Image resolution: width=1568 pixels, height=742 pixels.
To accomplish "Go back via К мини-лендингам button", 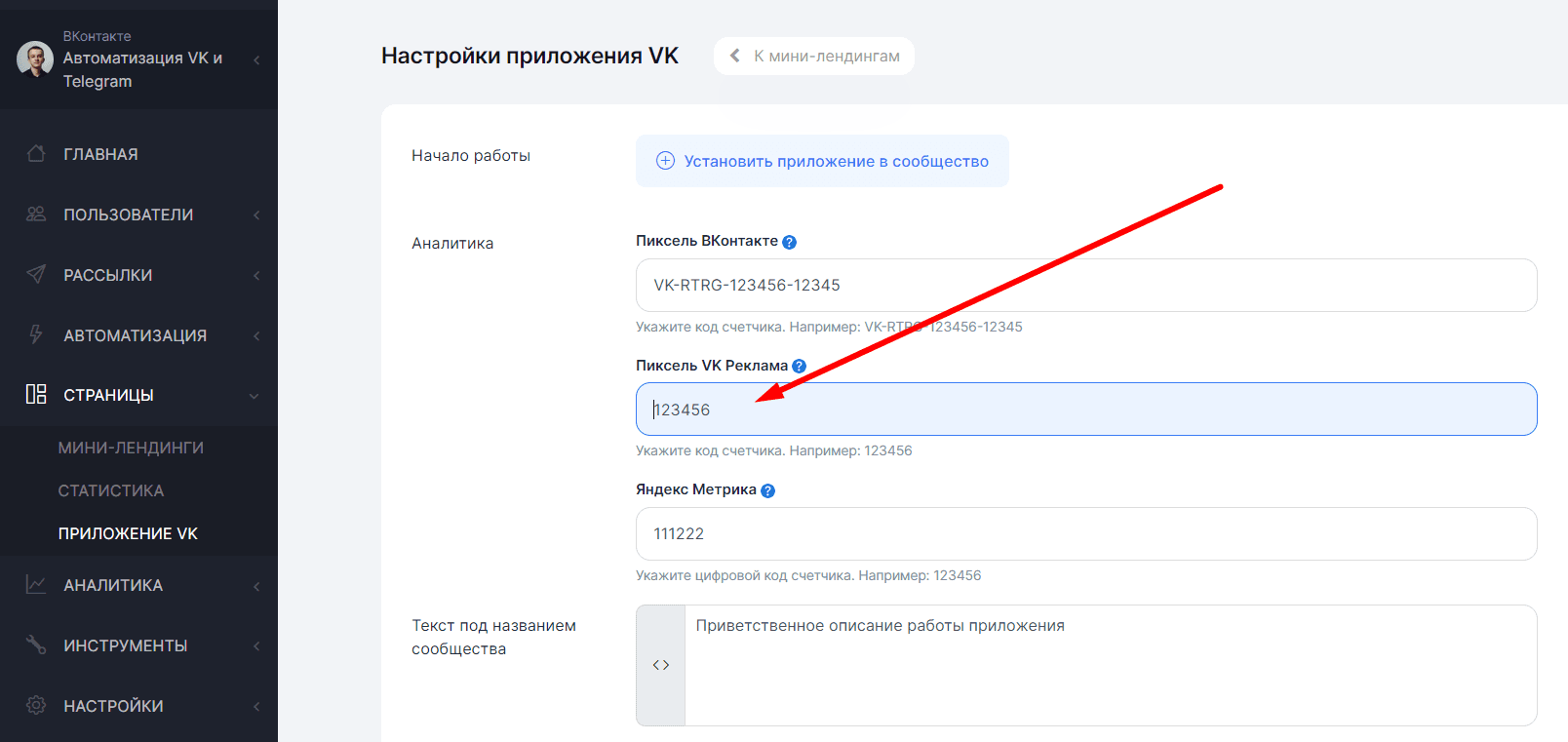I will 814,57.
